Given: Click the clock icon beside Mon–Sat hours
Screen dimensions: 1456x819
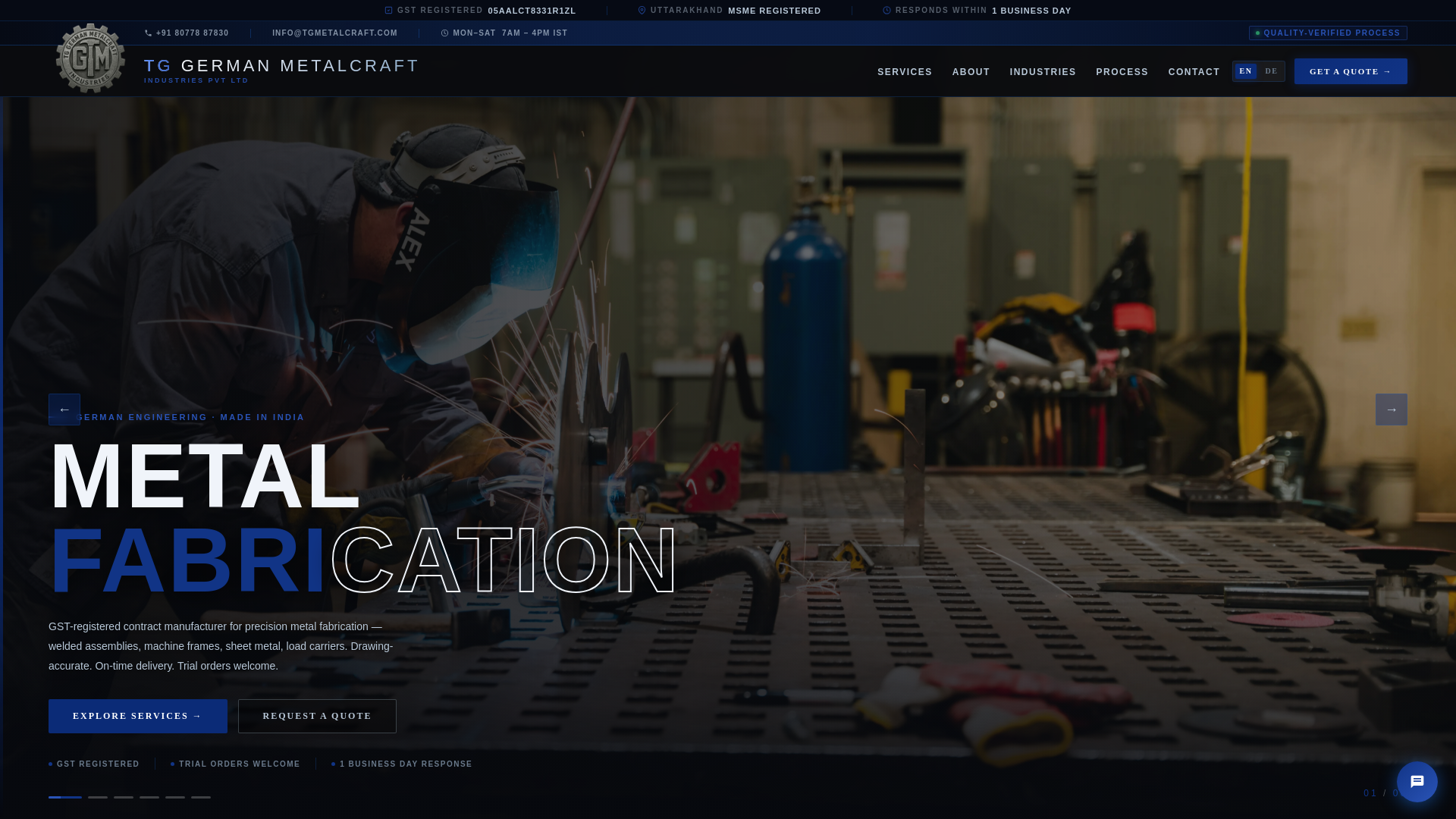Looking at the screenshot, I should (445, 33).
